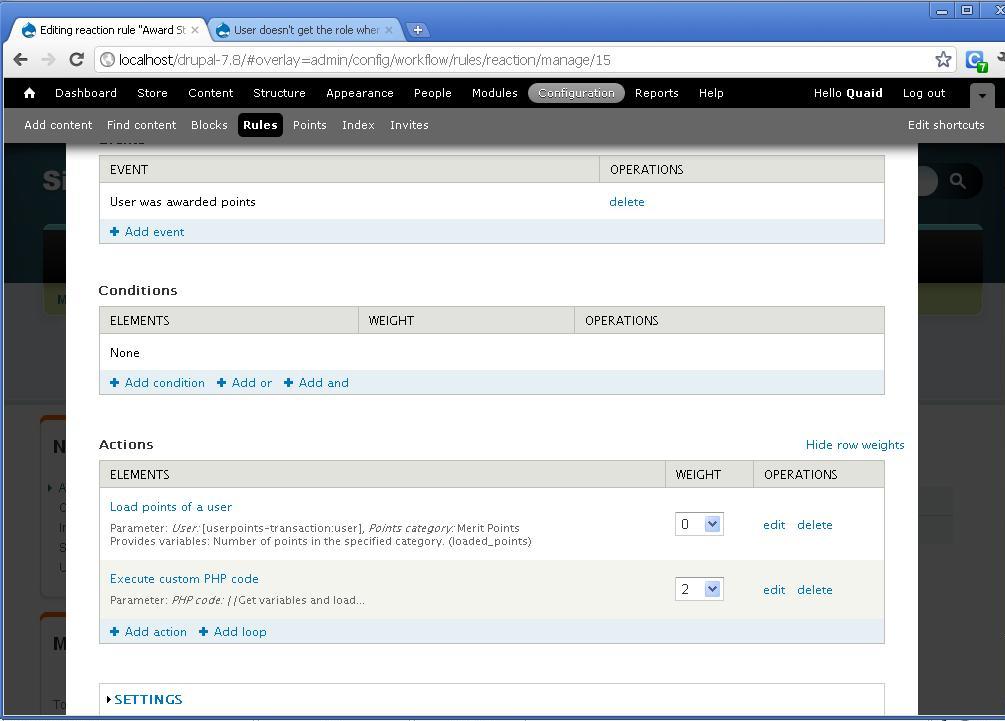1005x721 pixels.
Task: Switch to the 'User doesn't get the role' tab
Action: tap(304, 30)
